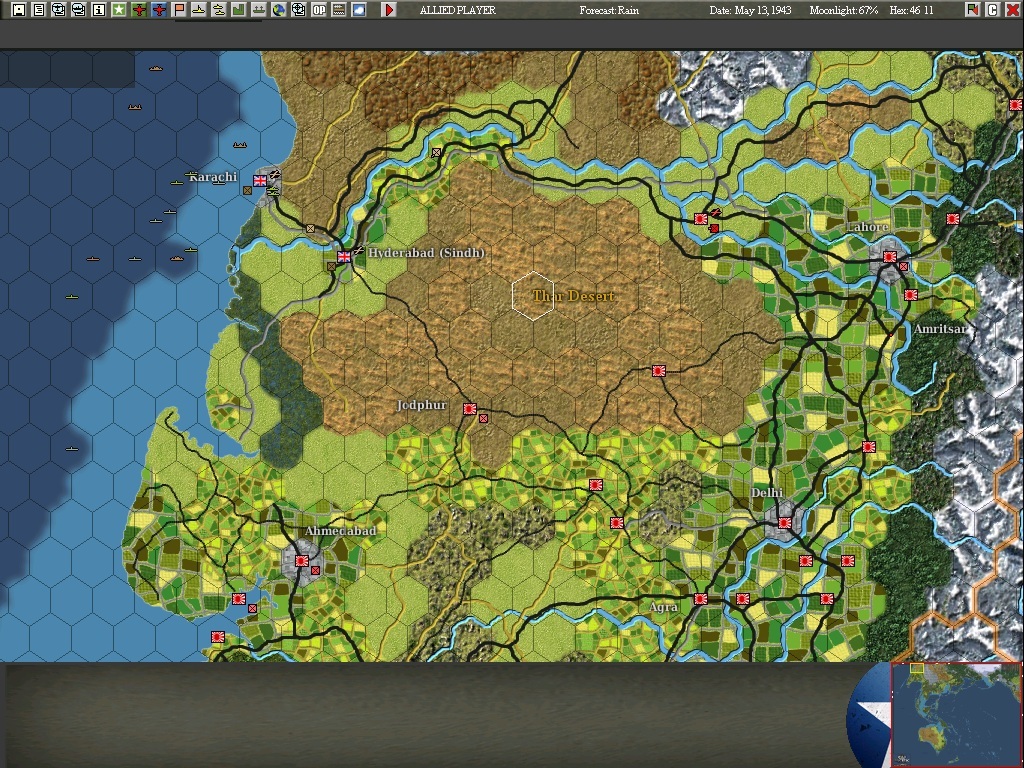
Task: Click the globe toolbar icon
Action: (279, 10)
